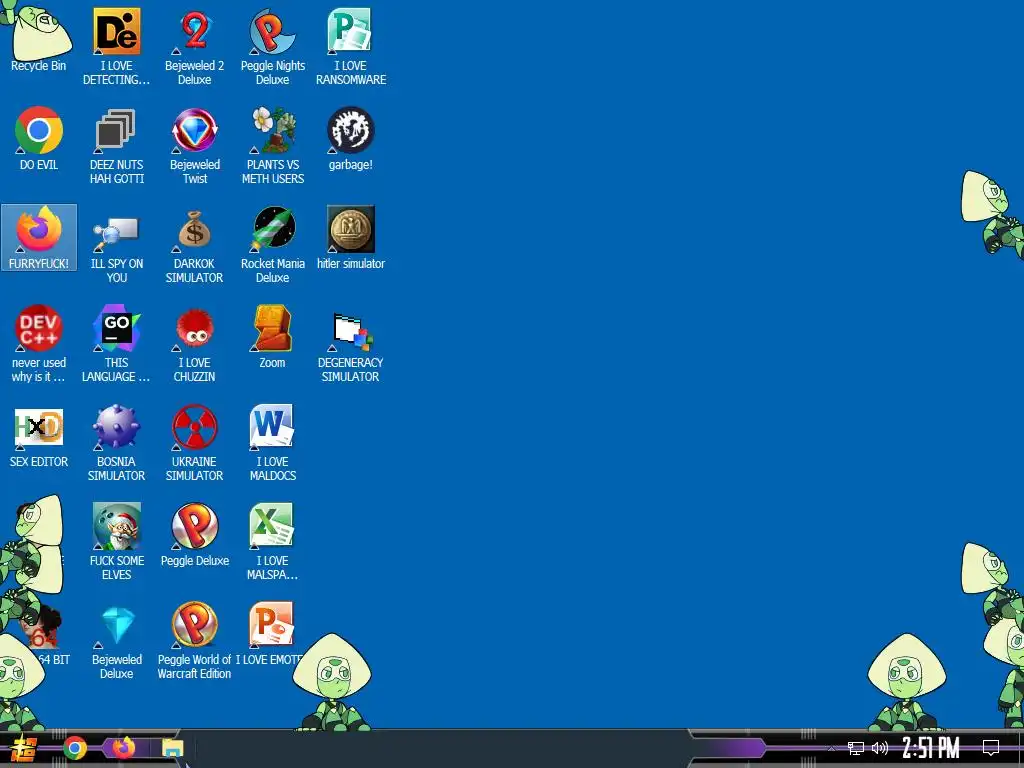Select the Peggle Nights Deluxe shortcut

tap(272, 46)
